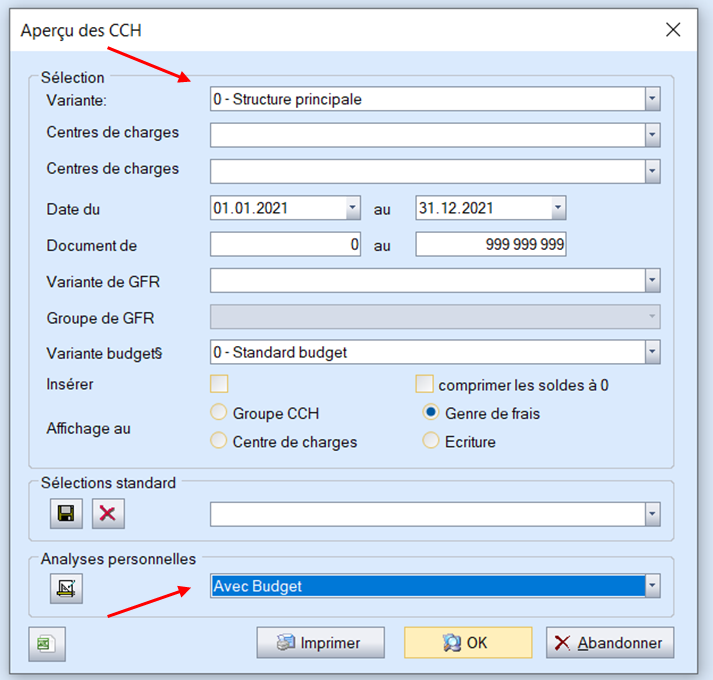Click the Abandonner button
The width and height of the screenshot is (713, 680).
(610, 643)
